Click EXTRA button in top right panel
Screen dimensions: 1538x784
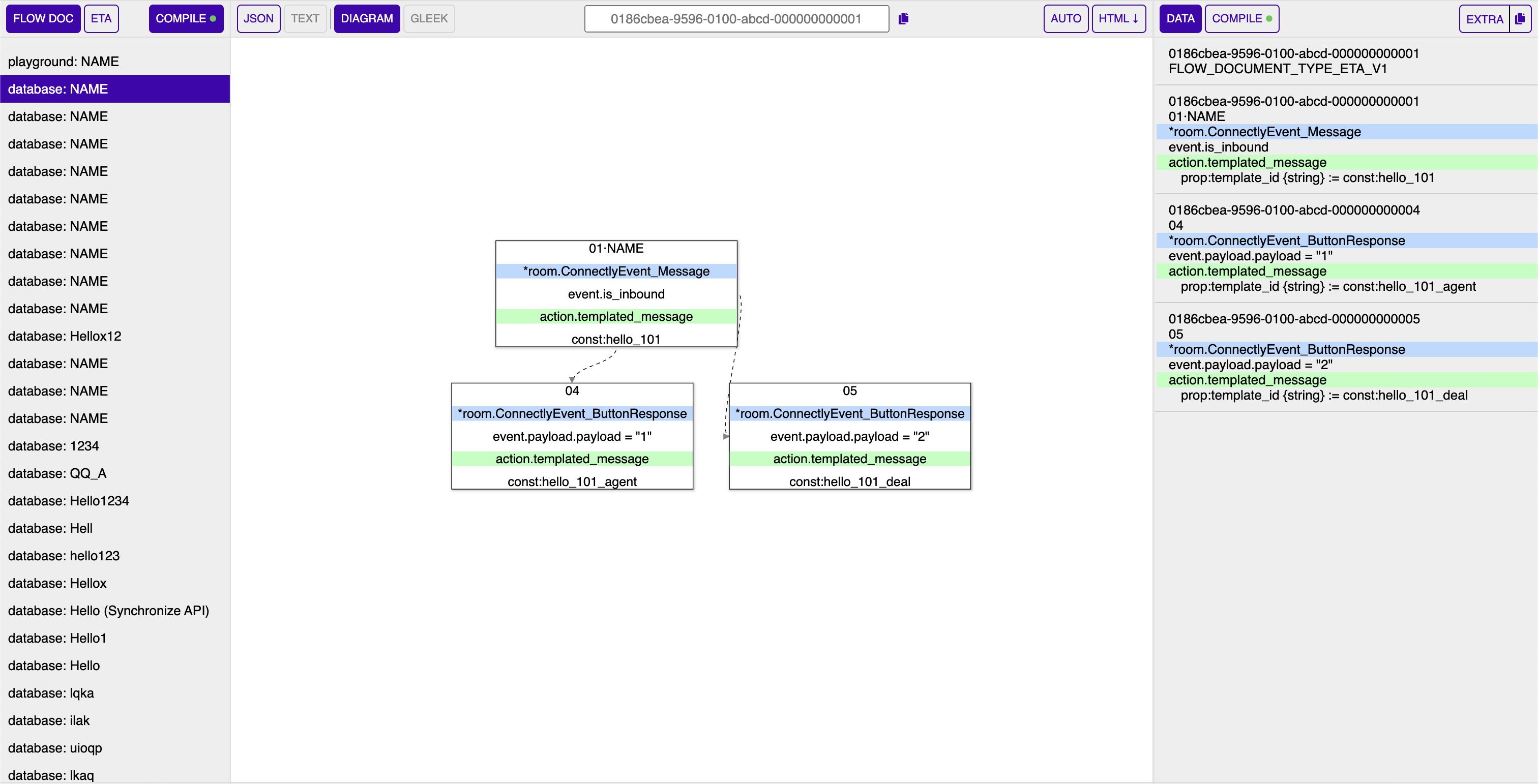pyautogui.click(x=1485, y=18)
